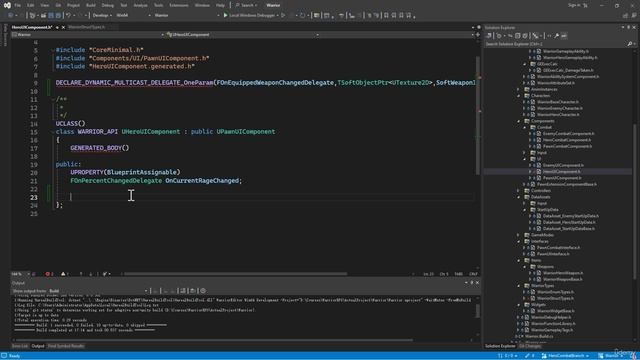Click Collapse All in Solution Explorer toolbar

click(518, 36)
